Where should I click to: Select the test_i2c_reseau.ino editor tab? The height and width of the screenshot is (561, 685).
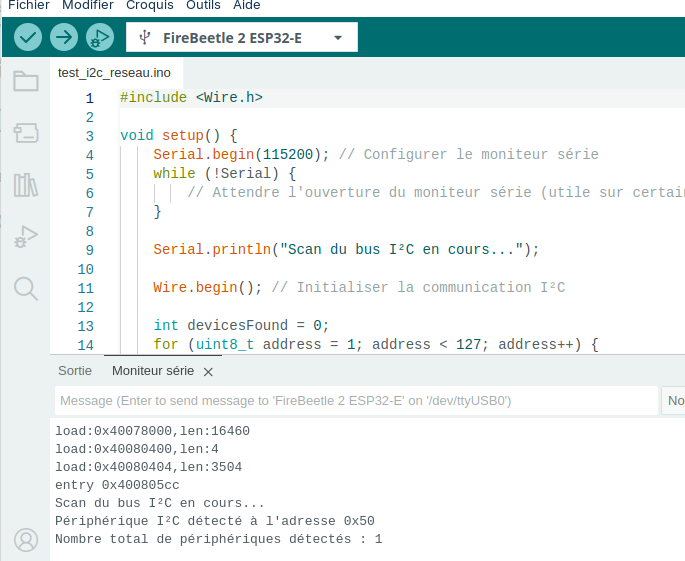pos(114,73)
